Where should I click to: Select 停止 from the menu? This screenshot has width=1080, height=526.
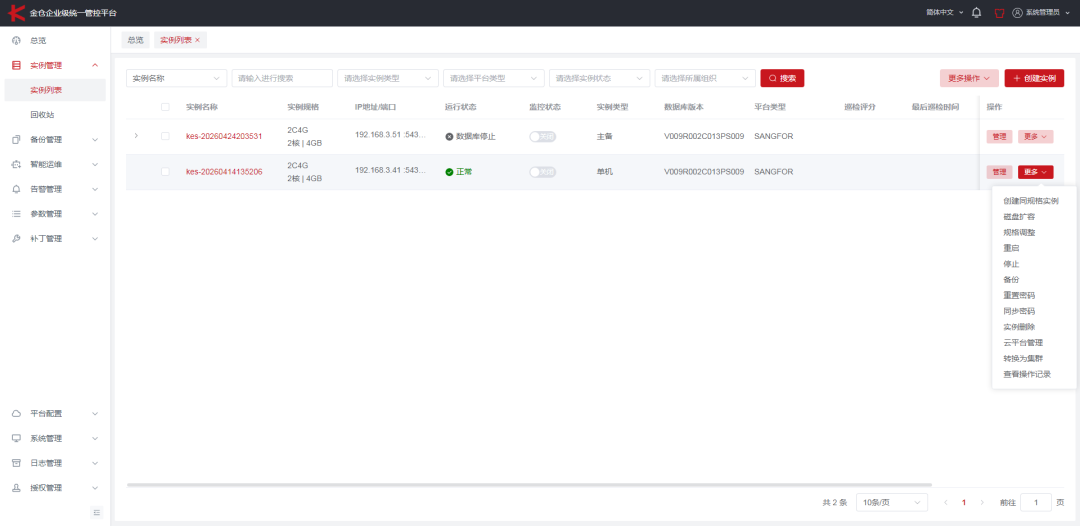pyautogui.click(x=1011, y=264)
